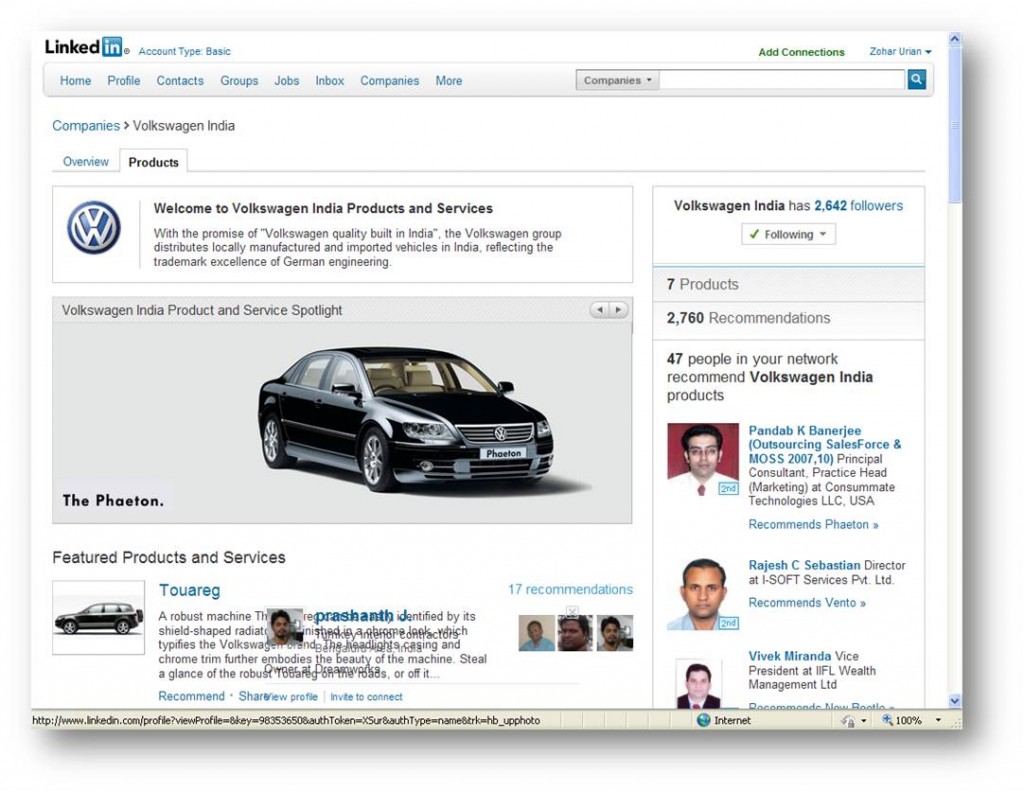Screen dimensions: 1024x791
Task: Click Add Connections link
Action: pyautogui.click(x=801, y=52)
